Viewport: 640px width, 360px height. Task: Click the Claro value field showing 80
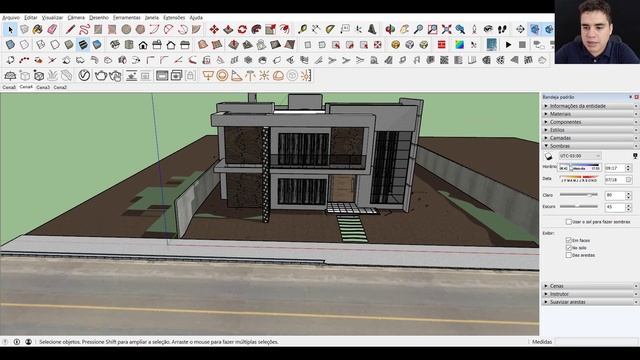614,196
